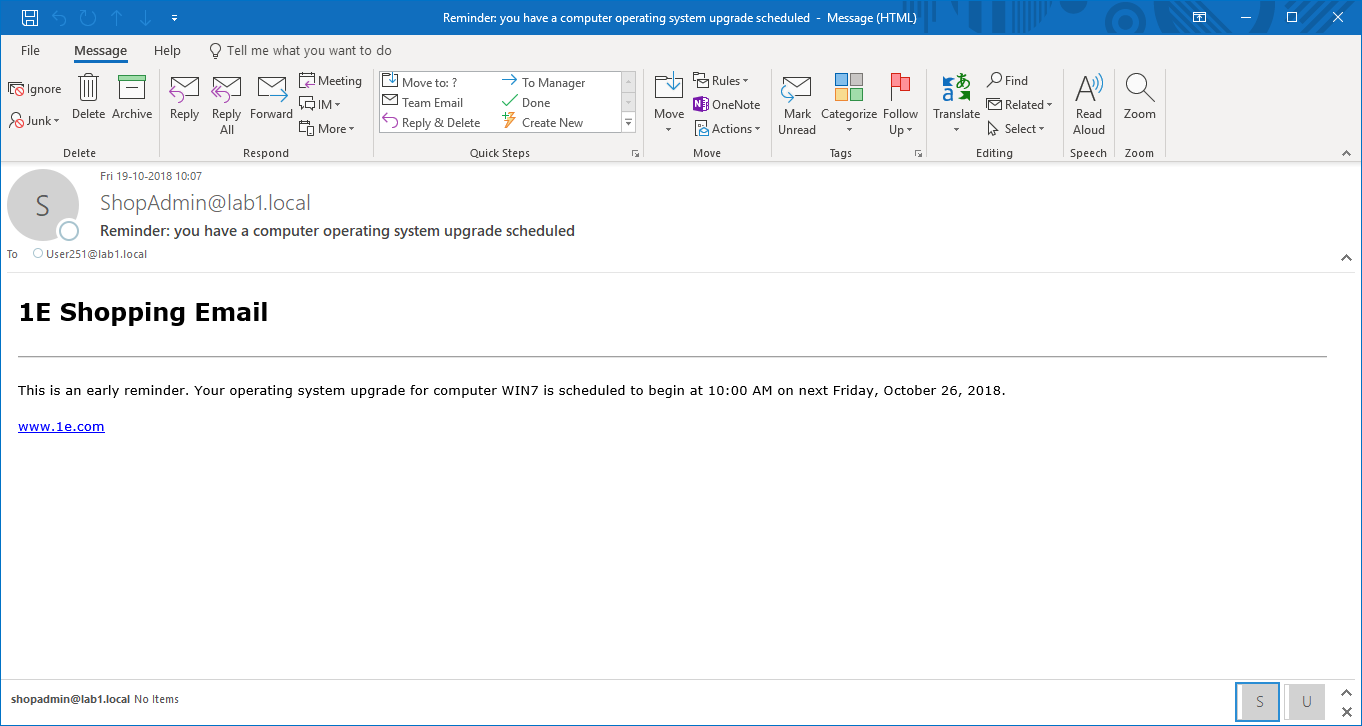Click the Reply All envelope icon
This screenshot has height=726, width=1362.
click(x=227, y=90)
